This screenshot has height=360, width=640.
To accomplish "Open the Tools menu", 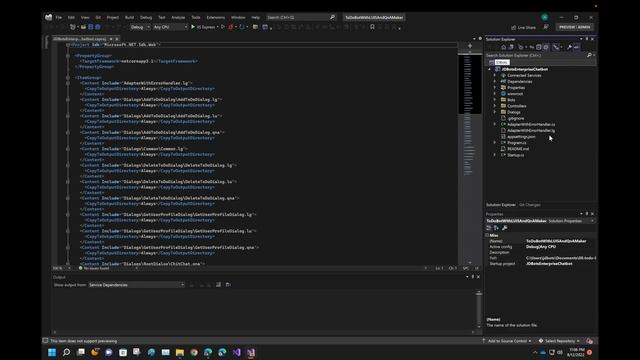I will tap(196, 18).
